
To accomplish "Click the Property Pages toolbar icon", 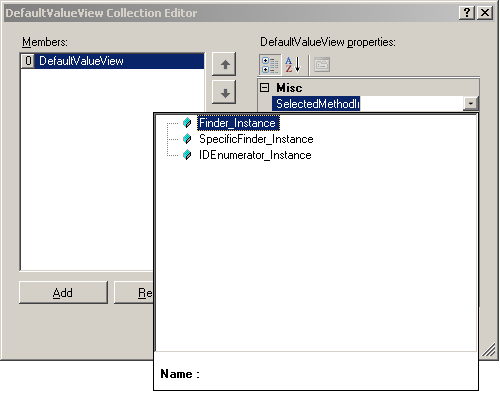I will (x=322, y=65).
